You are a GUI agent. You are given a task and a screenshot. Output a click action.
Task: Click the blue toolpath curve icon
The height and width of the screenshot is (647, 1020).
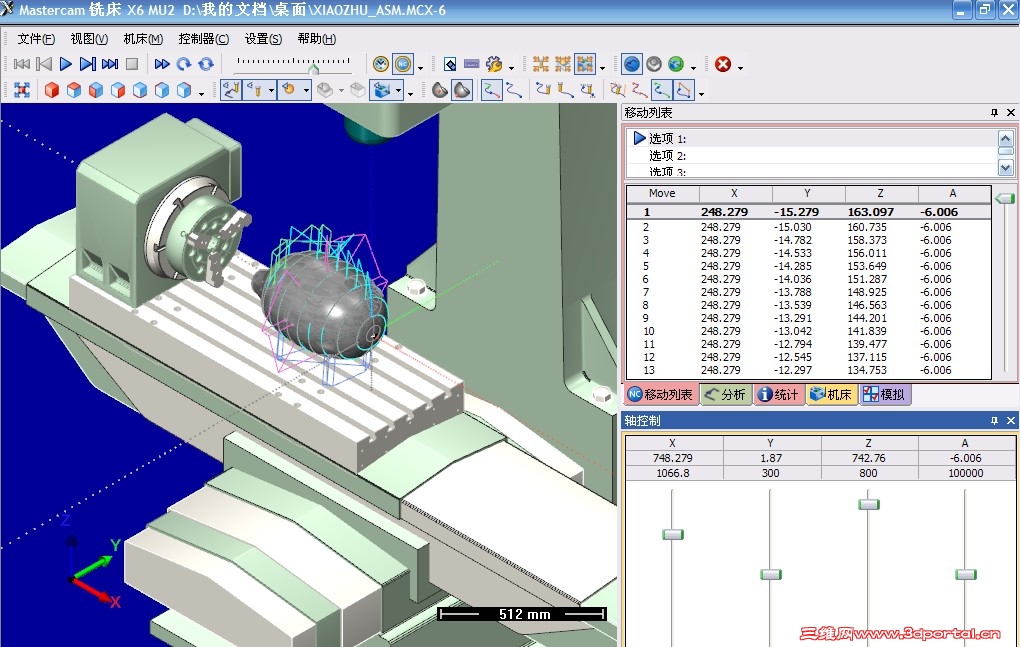[514, 90]
